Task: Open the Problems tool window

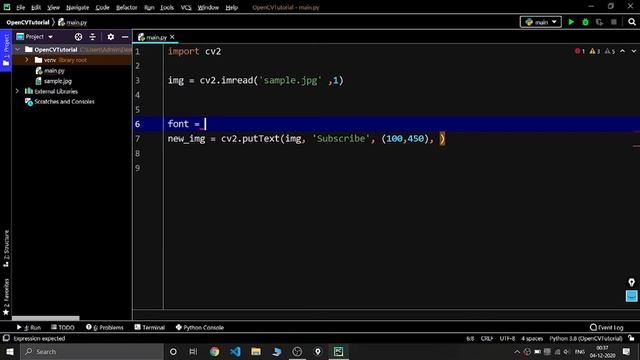Action: pyautogui.click(x=105, y=327)
